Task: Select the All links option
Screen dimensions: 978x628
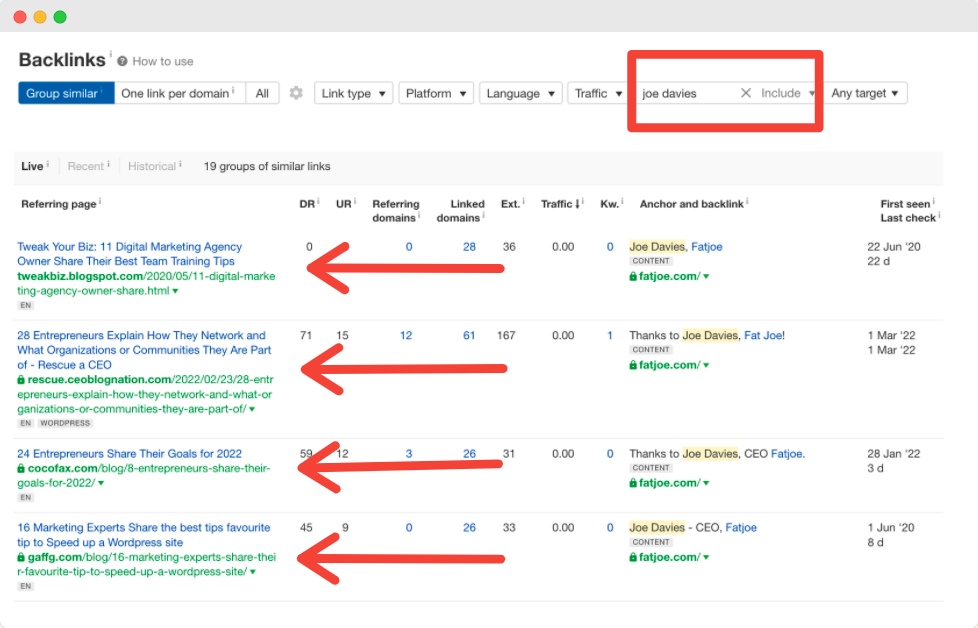Action: coord(262,93)
